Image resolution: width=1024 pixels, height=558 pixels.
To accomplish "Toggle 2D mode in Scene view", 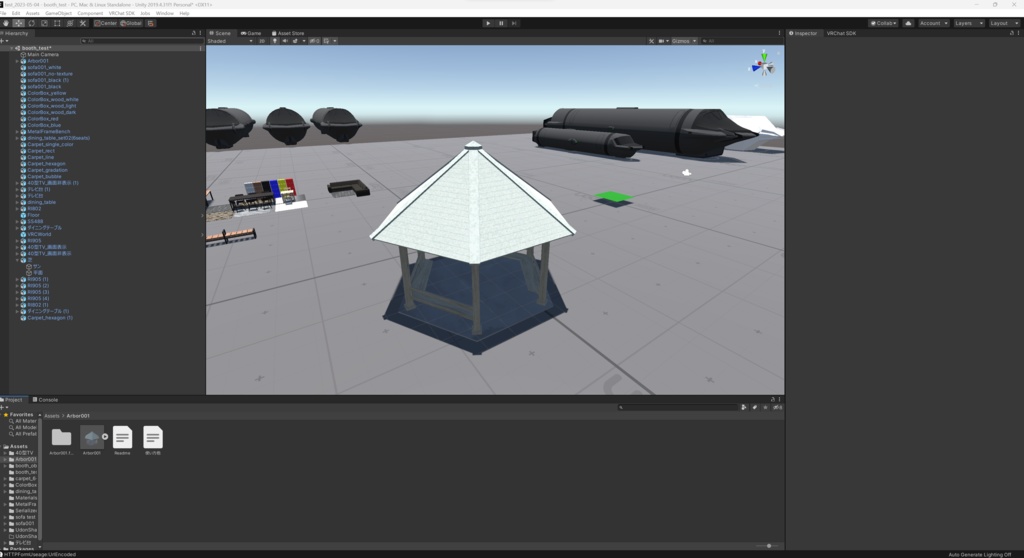I will [x=262, y=41].
